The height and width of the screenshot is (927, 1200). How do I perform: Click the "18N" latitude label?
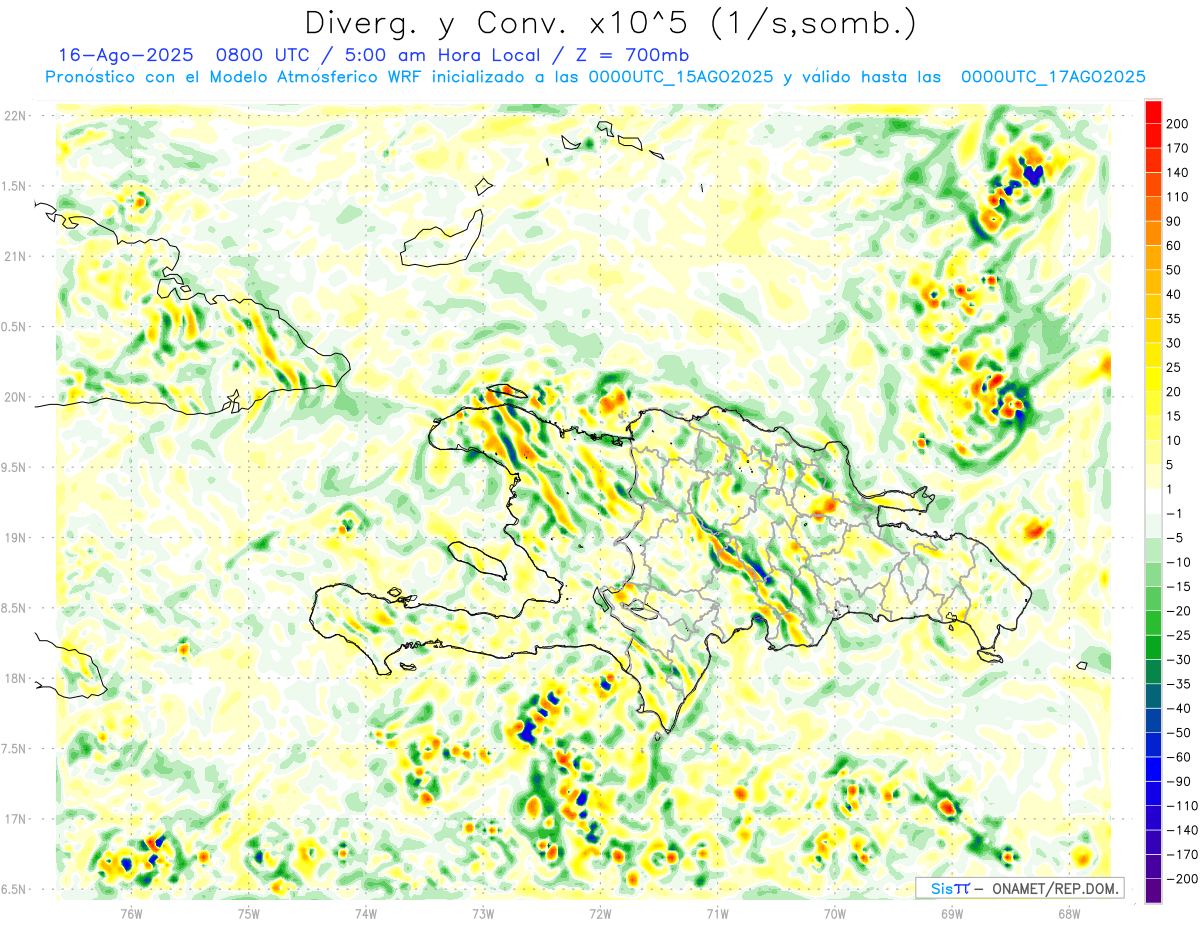(x=15, y=678)
